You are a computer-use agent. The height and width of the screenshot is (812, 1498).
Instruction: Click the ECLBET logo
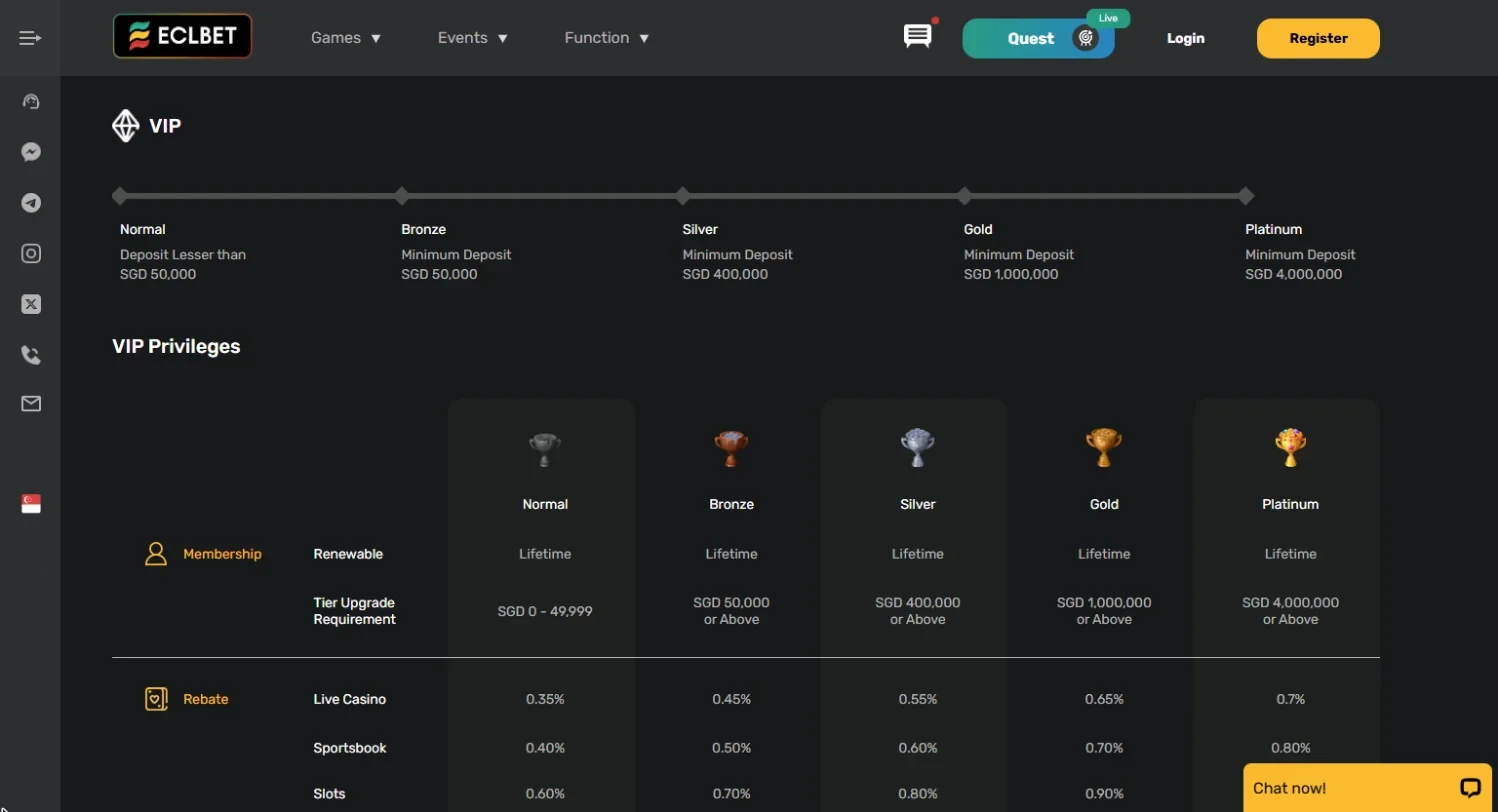tap(182, 36)
